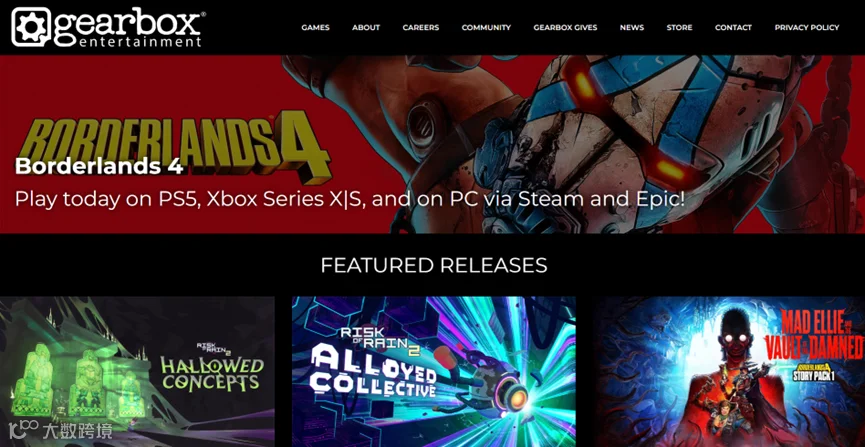Viewport: 865px width, 447px height.
Task: Click the Gearbox gear logo icon
Action: tap(31, 27)
